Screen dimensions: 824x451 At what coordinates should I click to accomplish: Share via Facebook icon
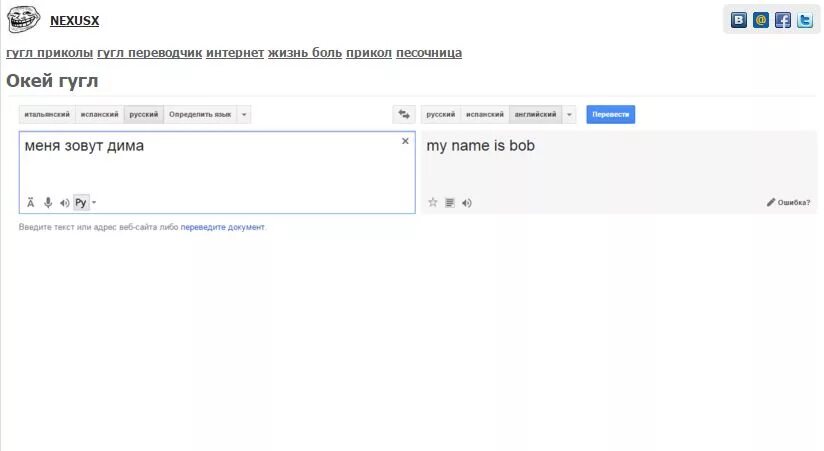point(783,20)
